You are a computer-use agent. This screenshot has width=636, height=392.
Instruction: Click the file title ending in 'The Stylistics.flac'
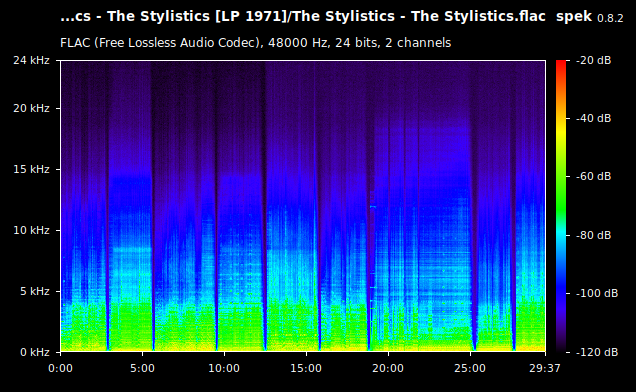pos(303,17)
